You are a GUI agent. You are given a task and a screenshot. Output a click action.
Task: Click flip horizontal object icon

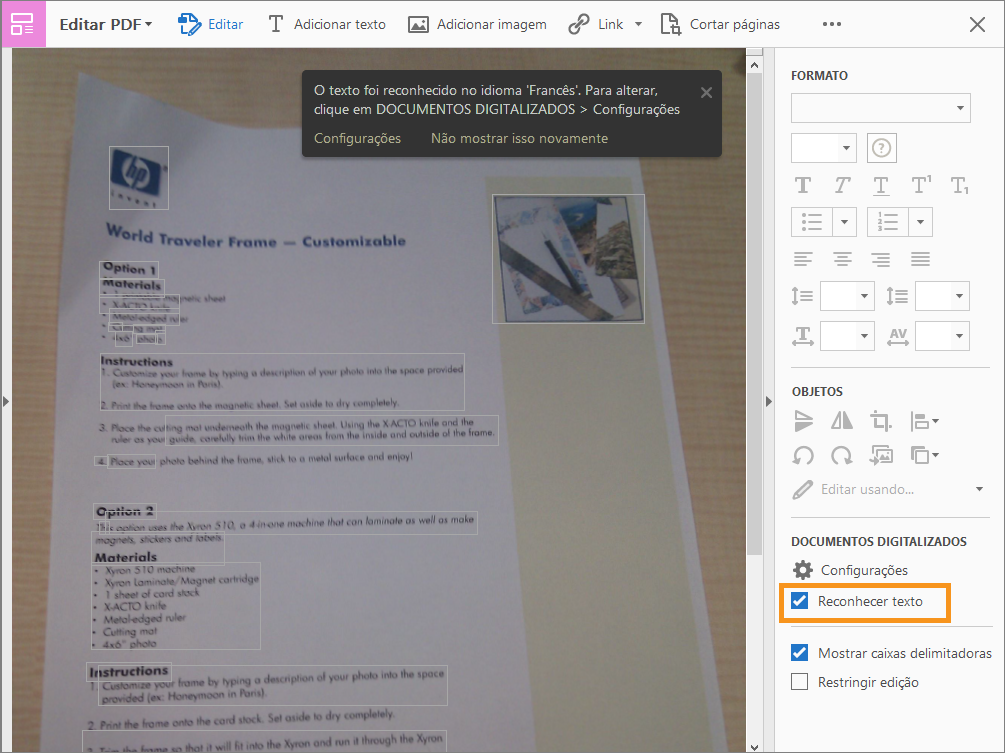pos(842,421)
